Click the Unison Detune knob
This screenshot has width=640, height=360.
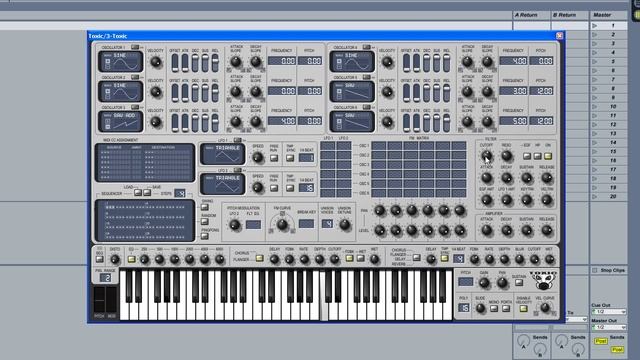pos(344,224)
